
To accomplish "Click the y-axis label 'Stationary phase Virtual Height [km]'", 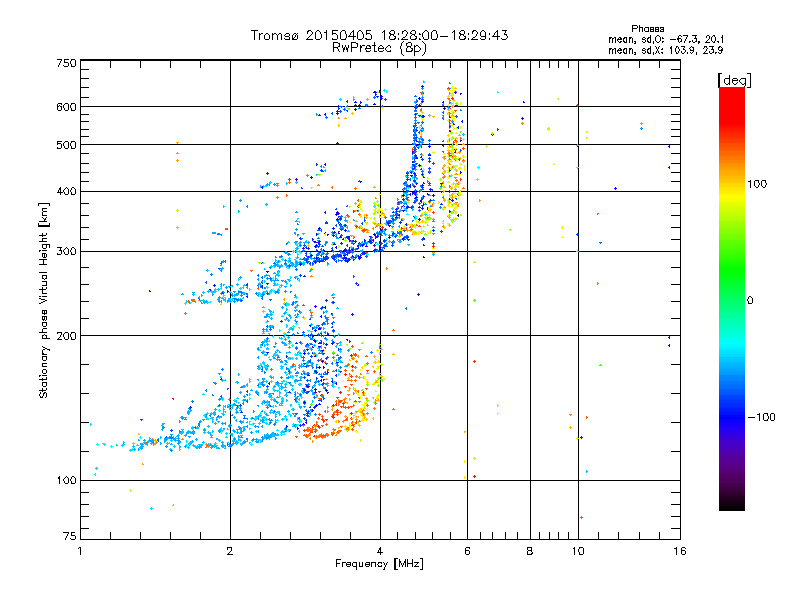I will [44, 301].
